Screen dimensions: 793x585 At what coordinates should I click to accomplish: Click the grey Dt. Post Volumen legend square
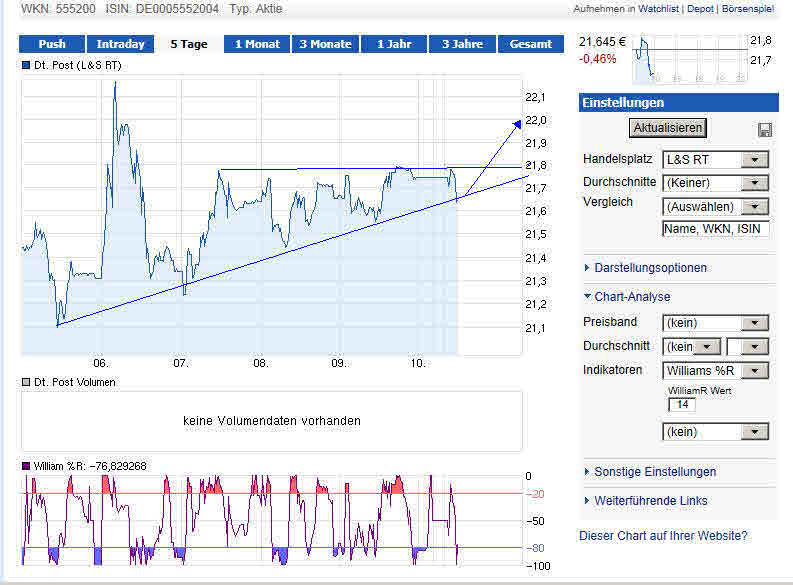pyautogui.click(x=26, y=382)
